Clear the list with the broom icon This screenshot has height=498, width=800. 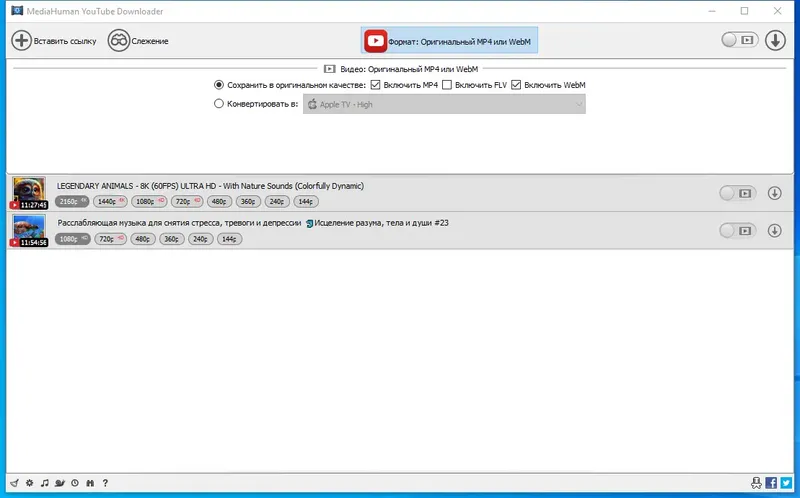tap(14, 483)
